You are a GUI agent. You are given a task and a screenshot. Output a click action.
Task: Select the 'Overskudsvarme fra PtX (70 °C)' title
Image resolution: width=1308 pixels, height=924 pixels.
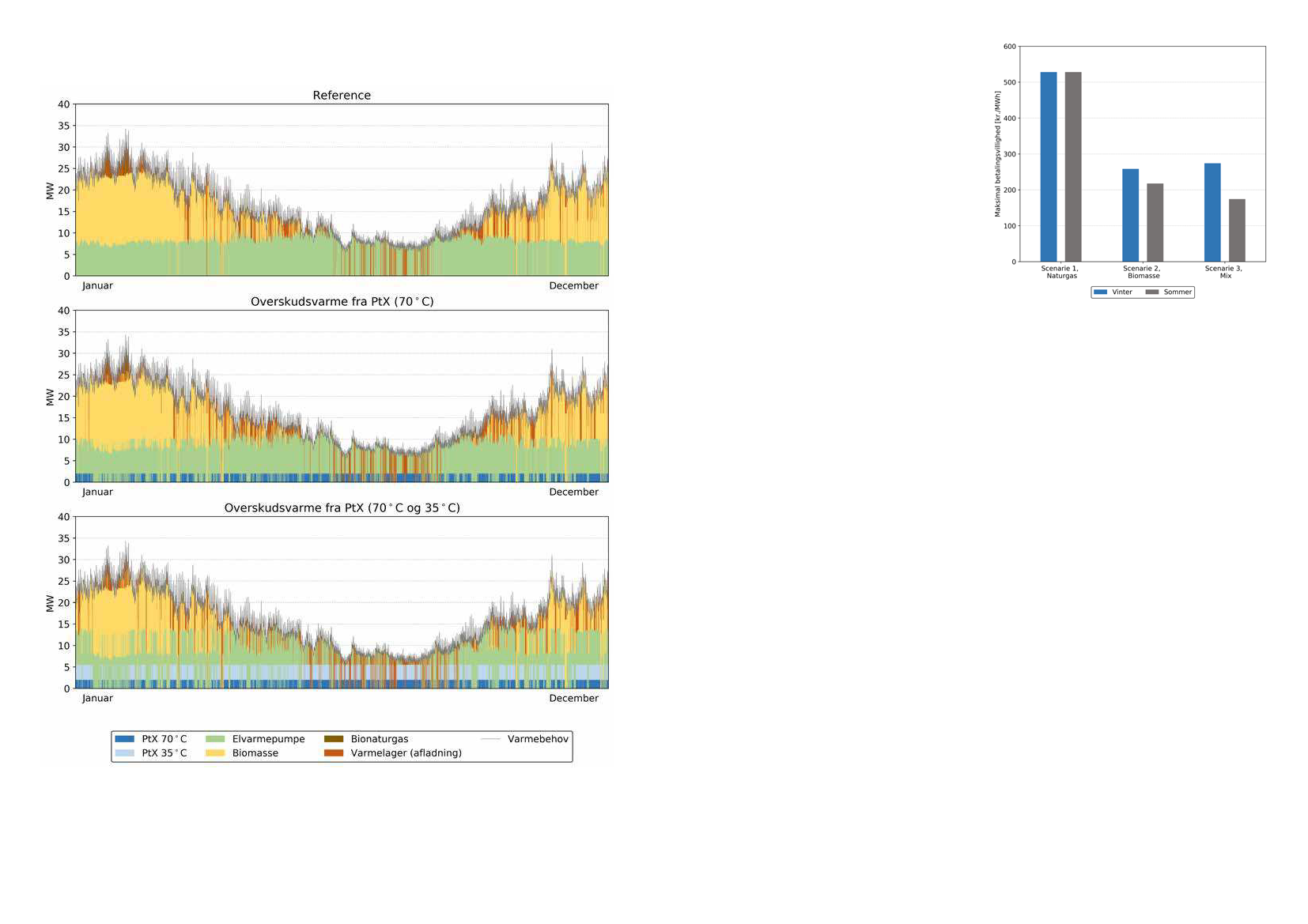point(342,302)
